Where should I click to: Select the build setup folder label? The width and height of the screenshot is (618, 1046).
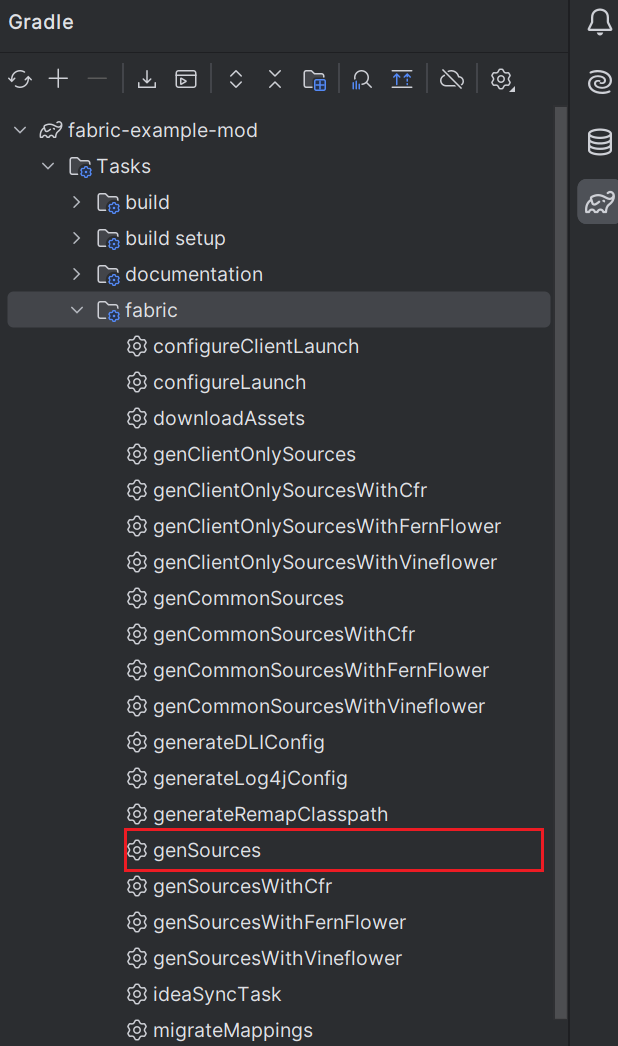(176, 238)
